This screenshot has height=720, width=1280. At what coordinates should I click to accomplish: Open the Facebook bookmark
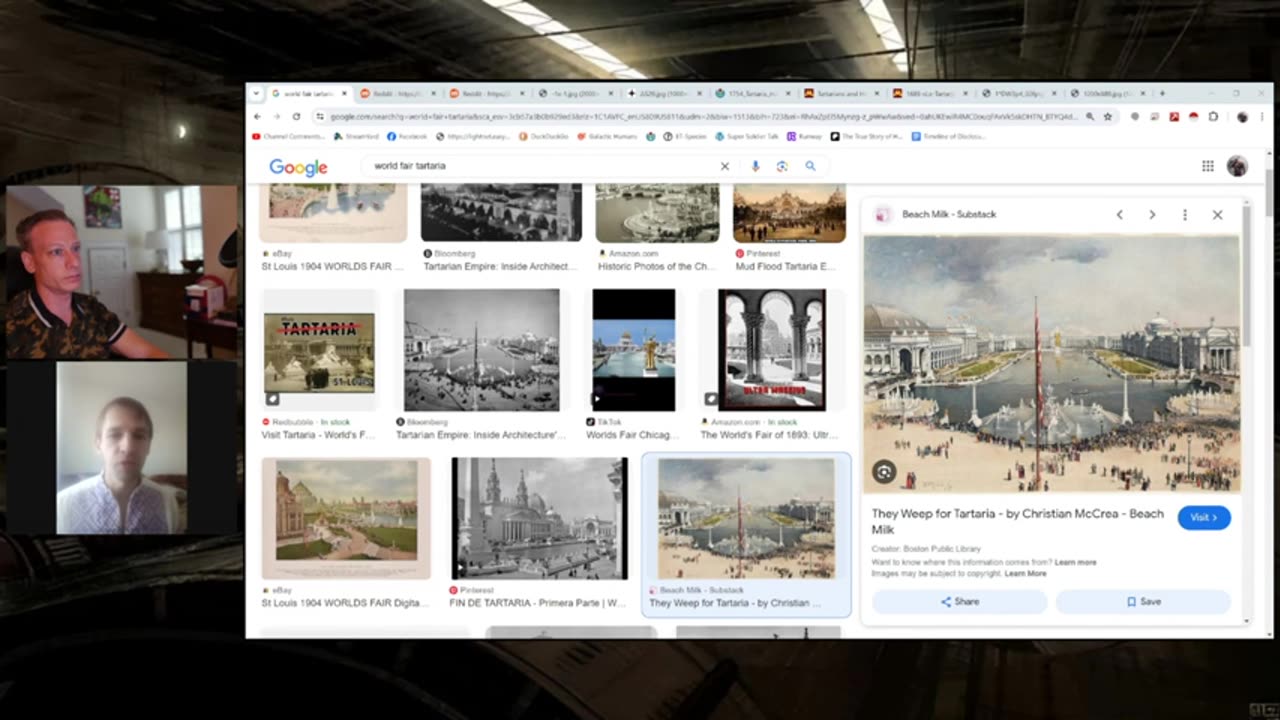(x=408, y=136)
